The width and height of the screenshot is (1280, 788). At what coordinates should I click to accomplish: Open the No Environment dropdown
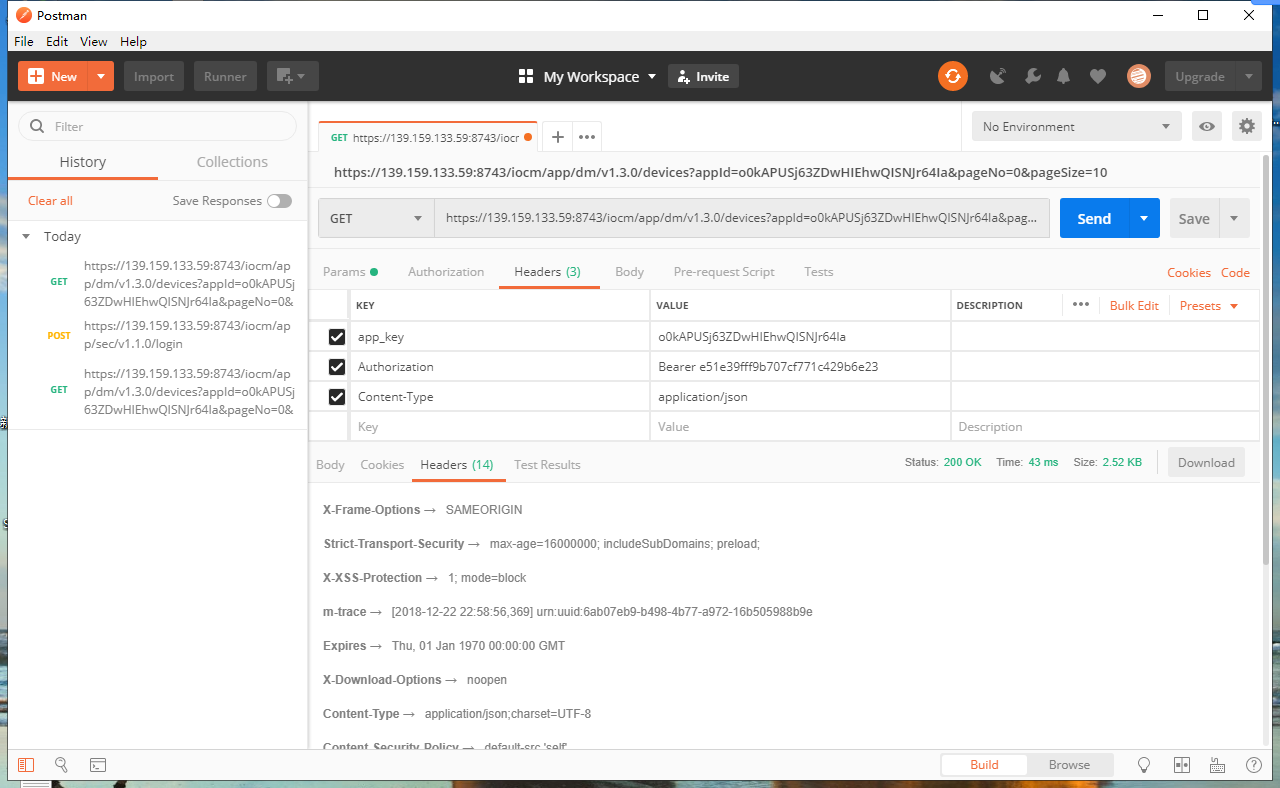coord(1076,126)
